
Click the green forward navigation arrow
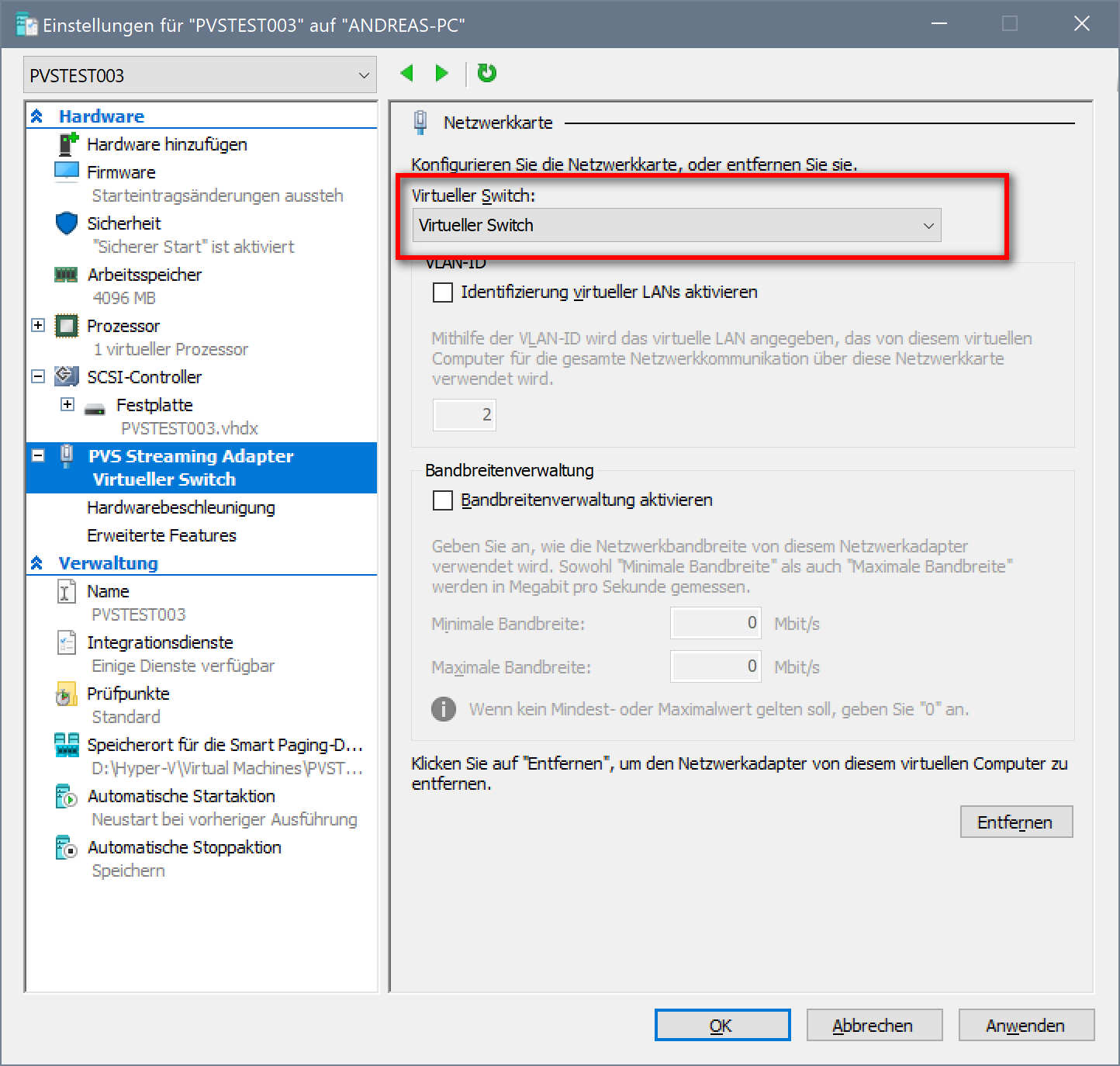click(441, 74)
